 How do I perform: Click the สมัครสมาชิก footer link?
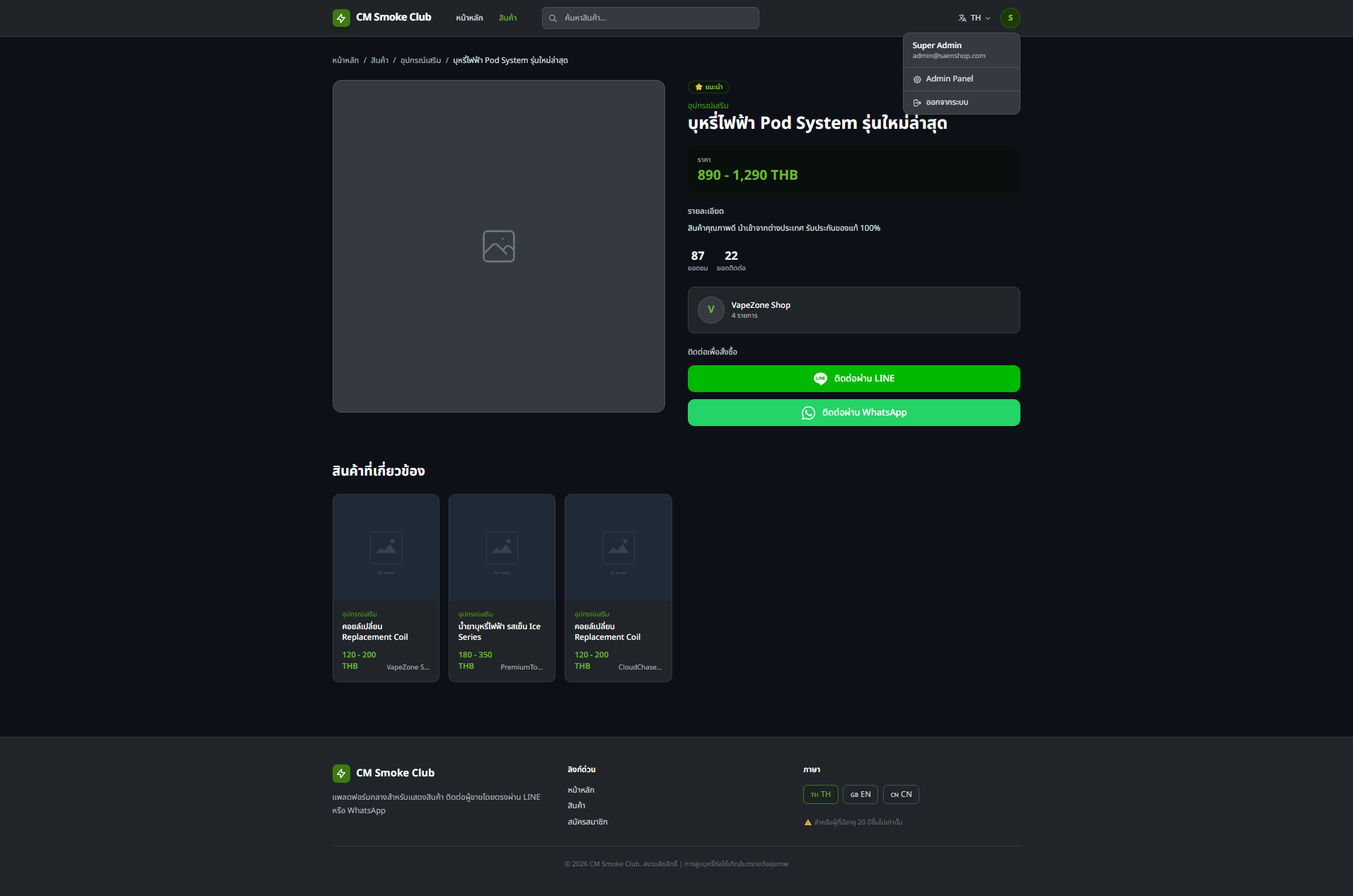click(587, 822)
